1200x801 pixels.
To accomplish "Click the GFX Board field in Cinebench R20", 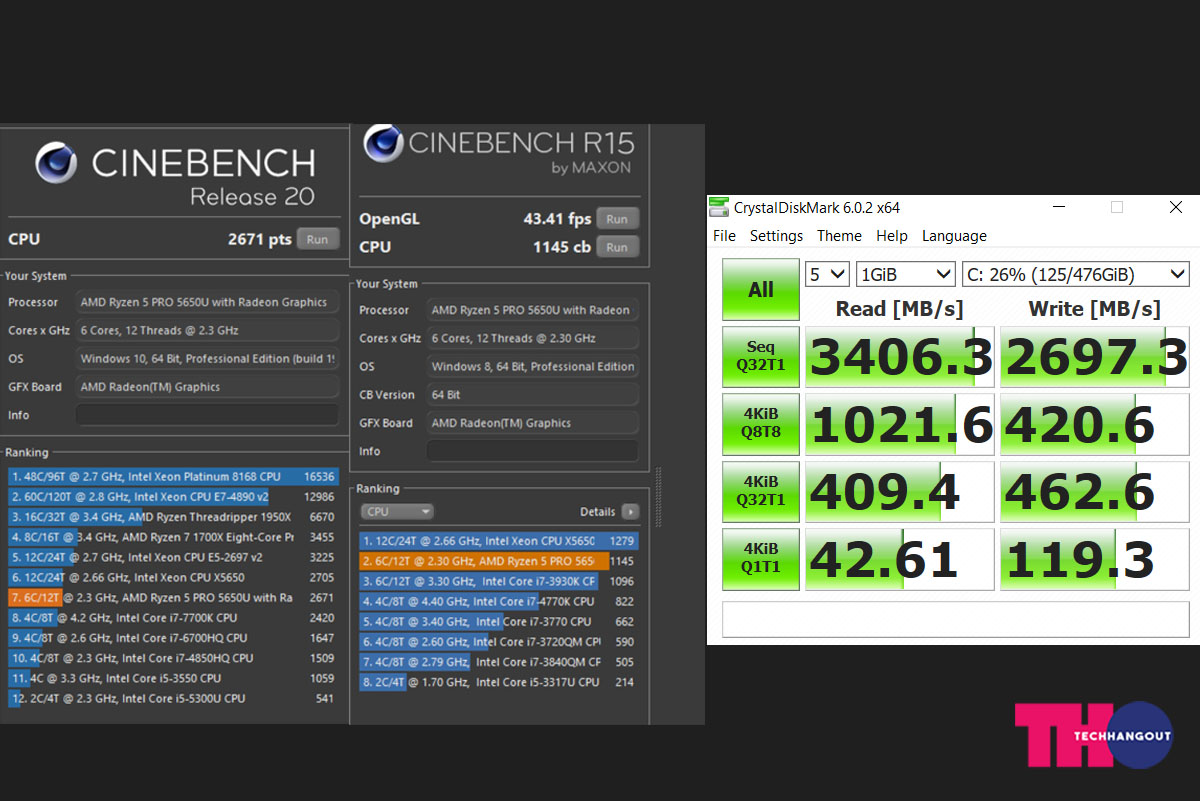I will (207, 387).
